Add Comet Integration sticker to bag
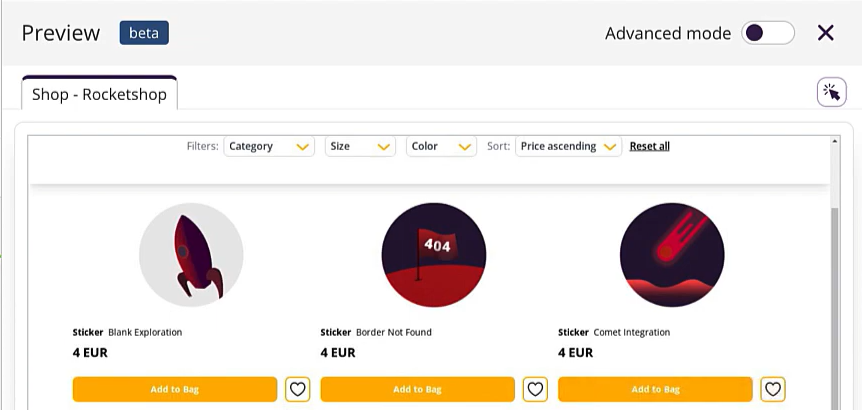The image size is (862, 410). pyautogui.click(x=655, y=389)
